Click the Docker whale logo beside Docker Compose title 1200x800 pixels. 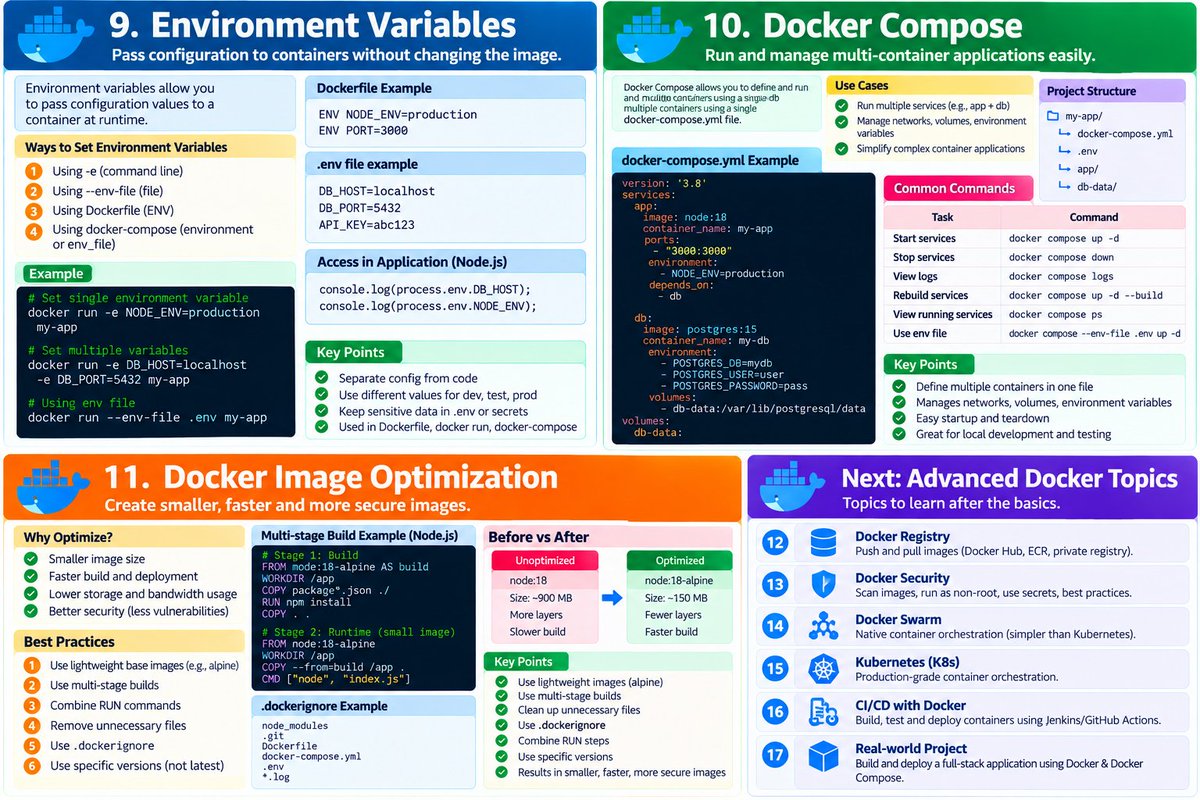[655, 36]
